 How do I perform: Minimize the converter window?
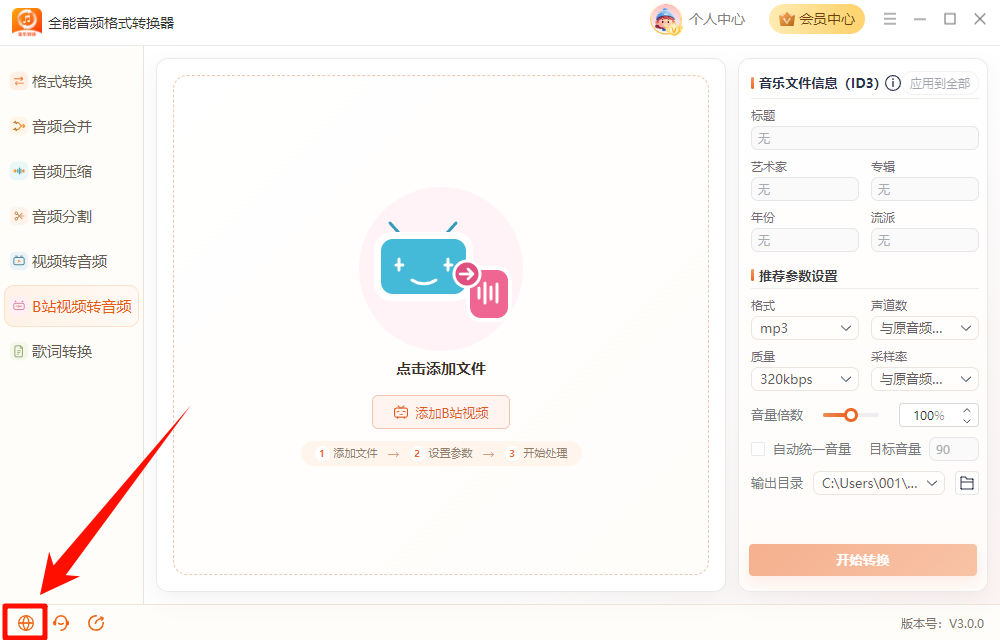pos(920,19)
